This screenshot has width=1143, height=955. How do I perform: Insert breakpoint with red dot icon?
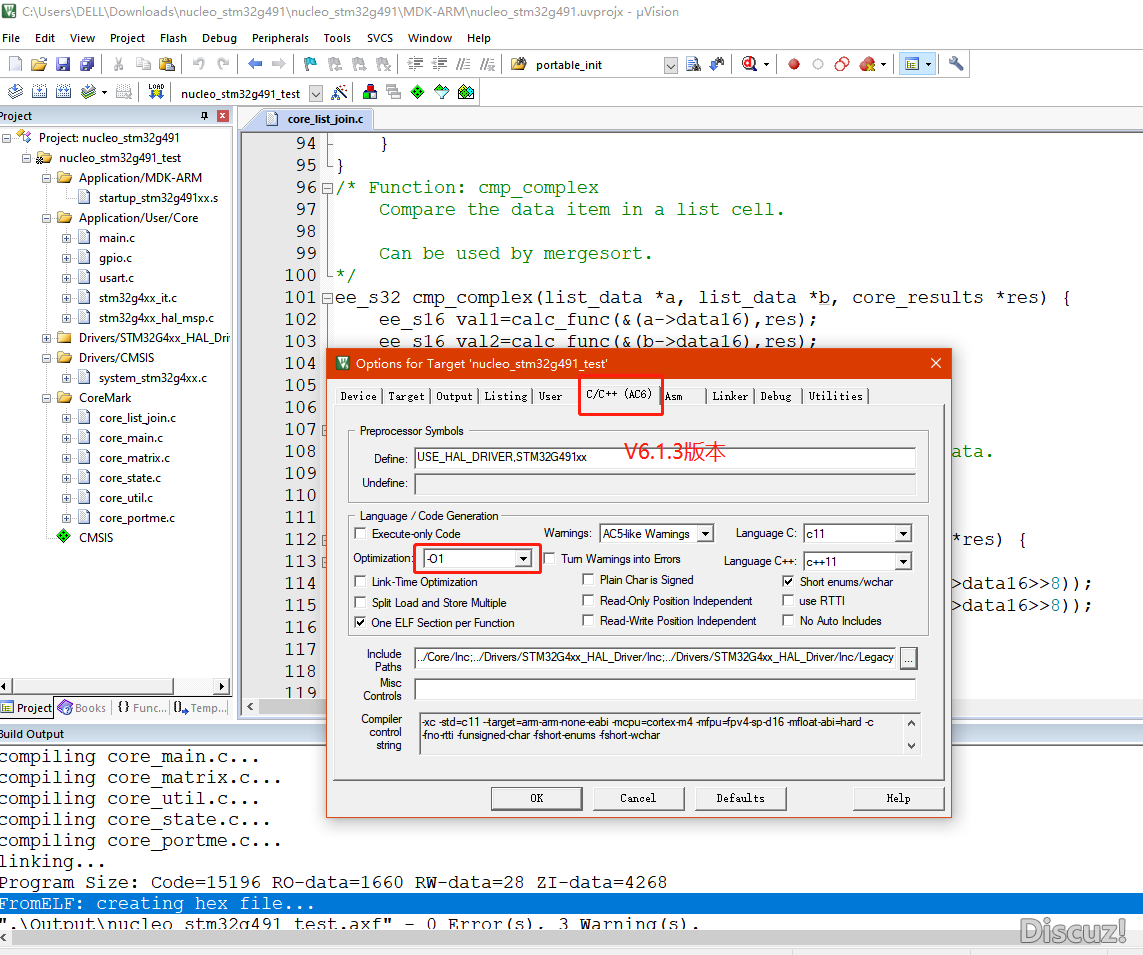point(794,64)
